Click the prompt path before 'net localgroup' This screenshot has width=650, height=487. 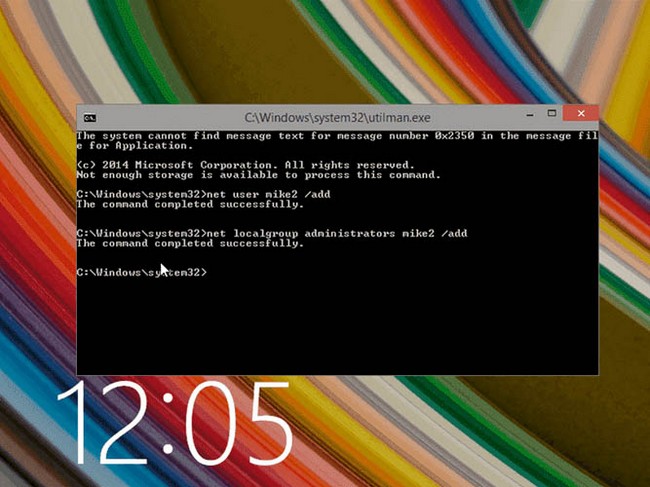(x=139, y=232)
